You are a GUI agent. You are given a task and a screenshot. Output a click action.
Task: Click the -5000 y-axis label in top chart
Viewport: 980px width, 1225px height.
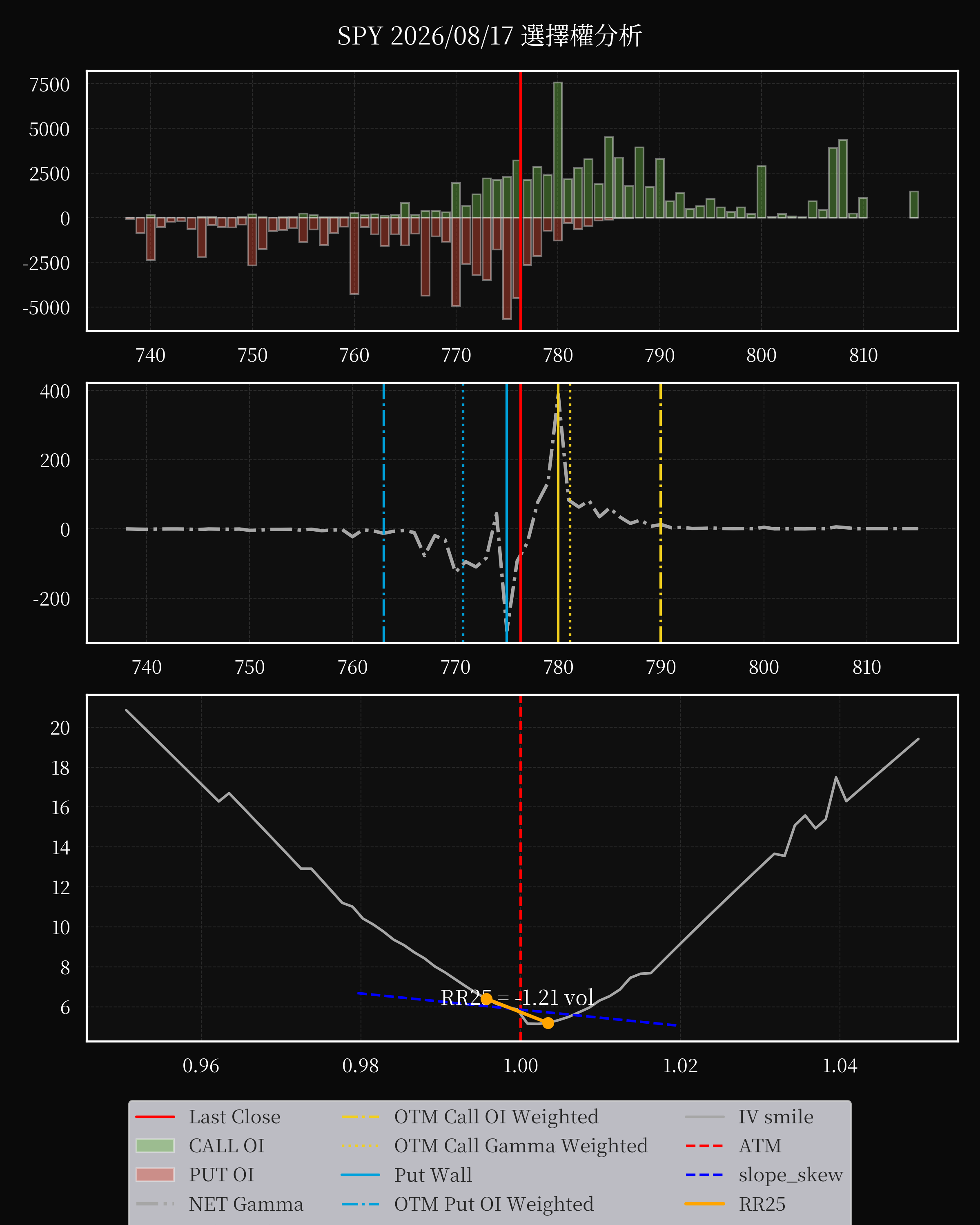(46, 308)
